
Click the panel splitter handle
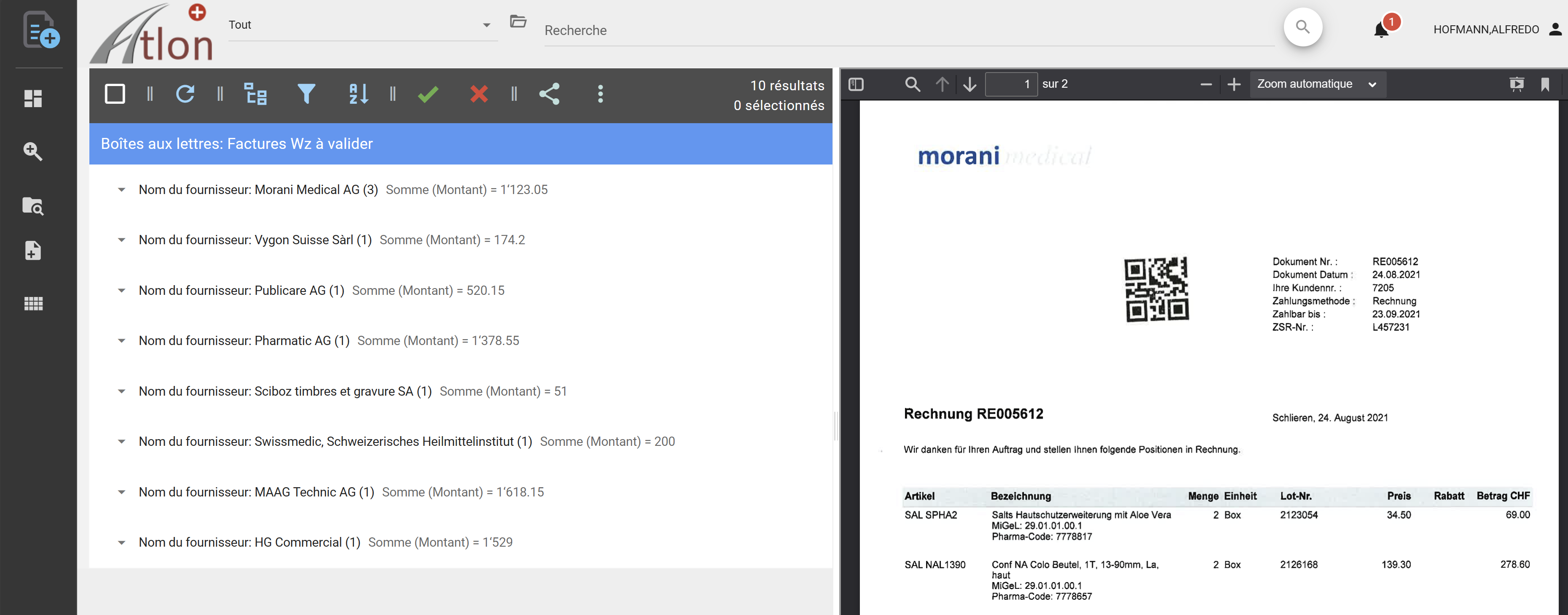tap(836, 426)
